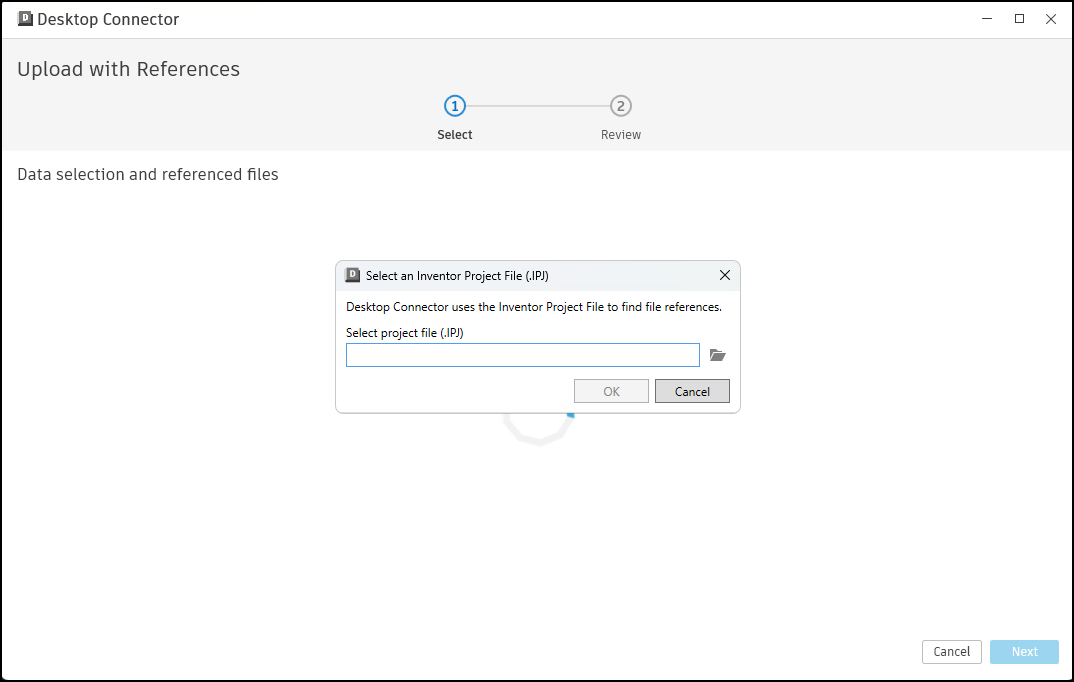Click the loading spinner behind the dialog
The image size is (1074, 682).
(540, 428)
